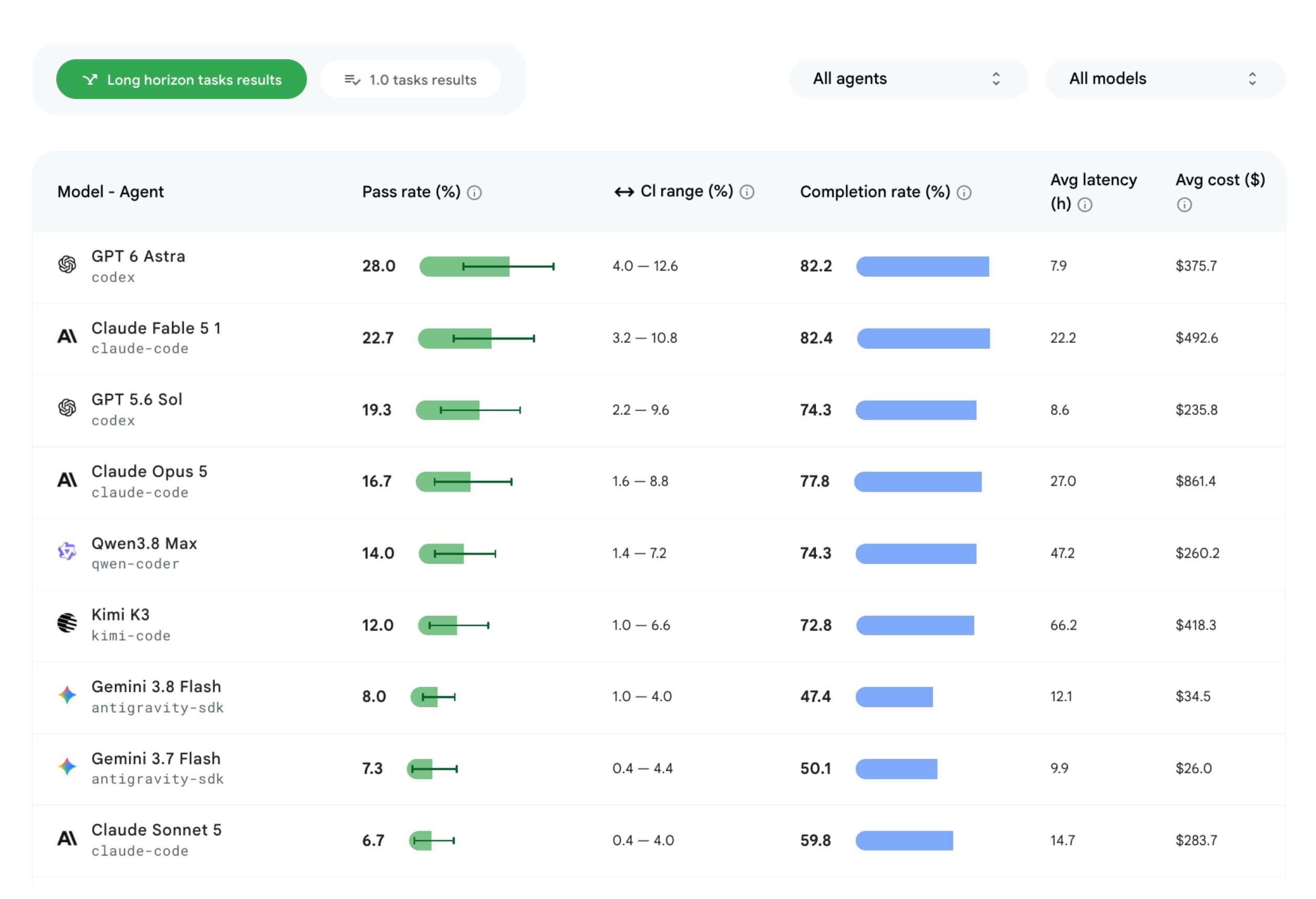Switch to Long horizon tasks results tab
Viewport: 1316px width, 899px height.
[x=181, y=79]
